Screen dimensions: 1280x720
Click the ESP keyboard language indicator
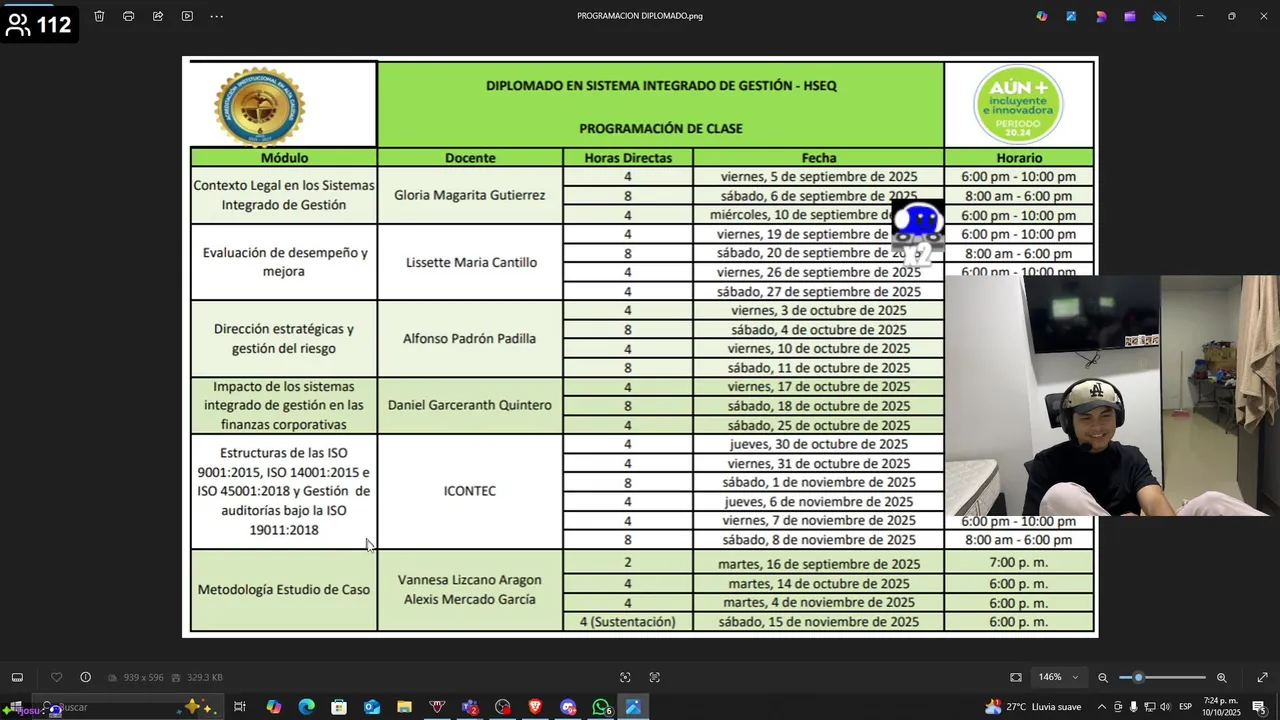(1186, 707)
